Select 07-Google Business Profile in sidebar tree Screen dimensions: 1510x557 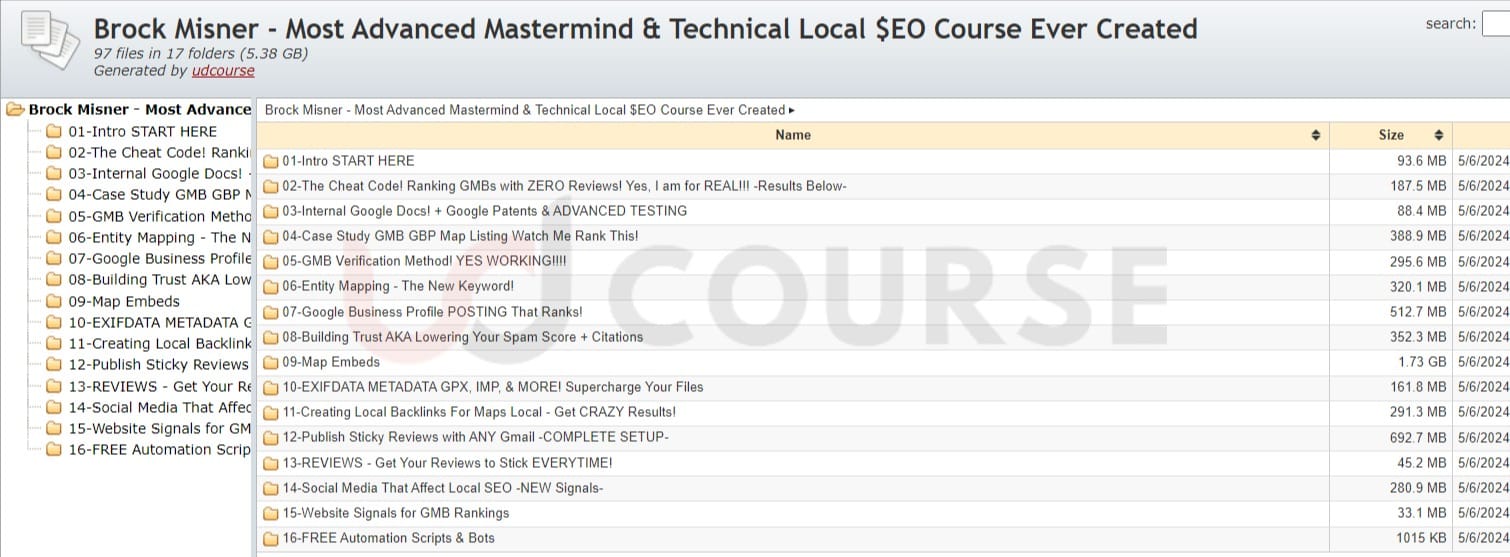pos(159,259)
